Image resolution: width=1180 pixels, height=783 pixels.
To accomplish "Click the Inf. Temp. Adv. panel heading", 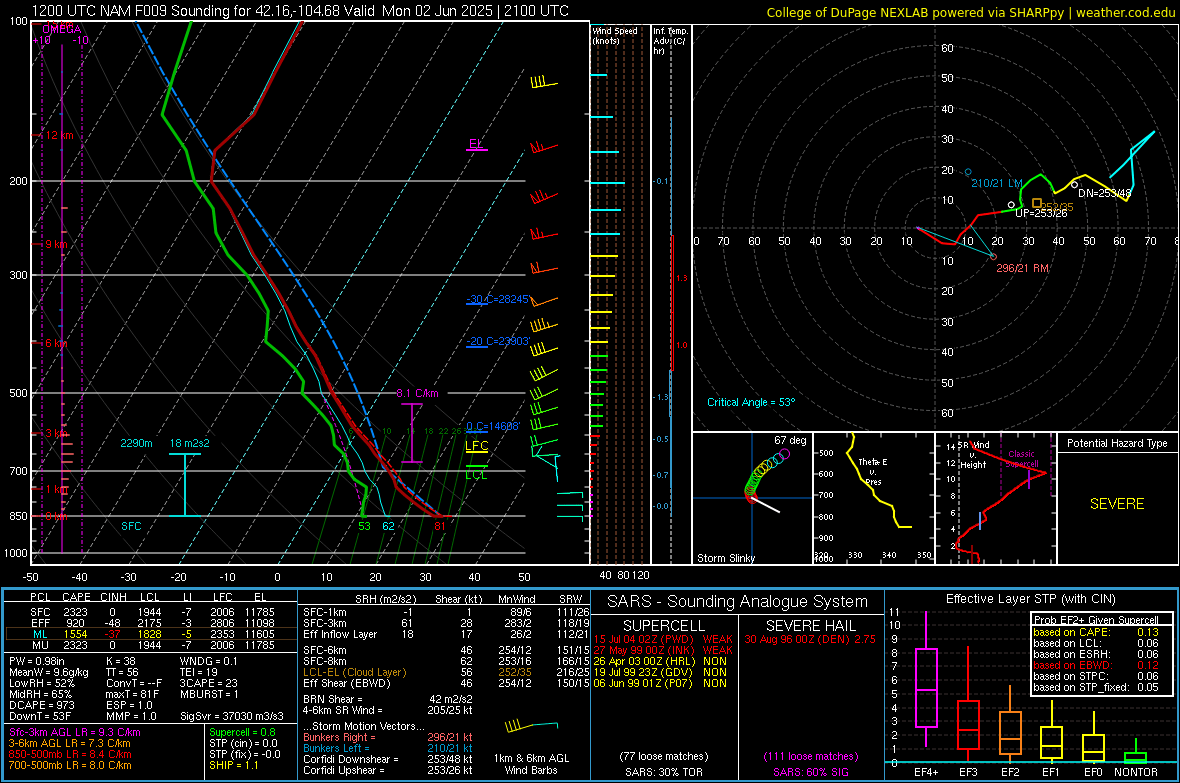I will (670, 41).
